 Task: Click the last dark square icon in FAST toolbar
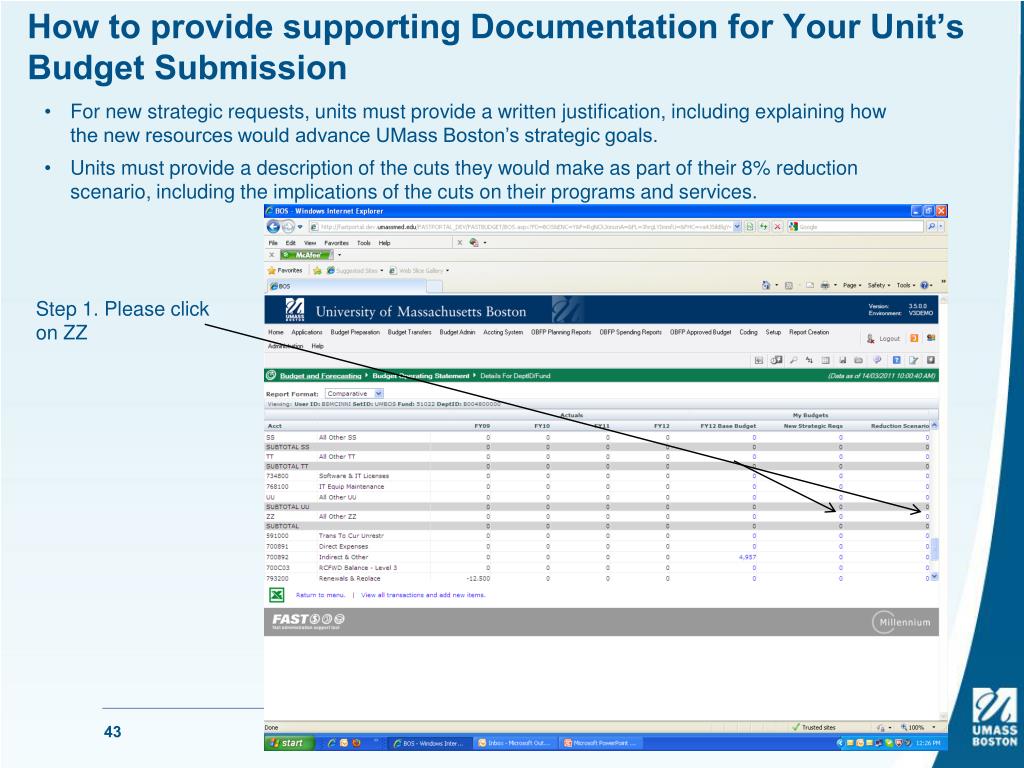coord(931,360)
